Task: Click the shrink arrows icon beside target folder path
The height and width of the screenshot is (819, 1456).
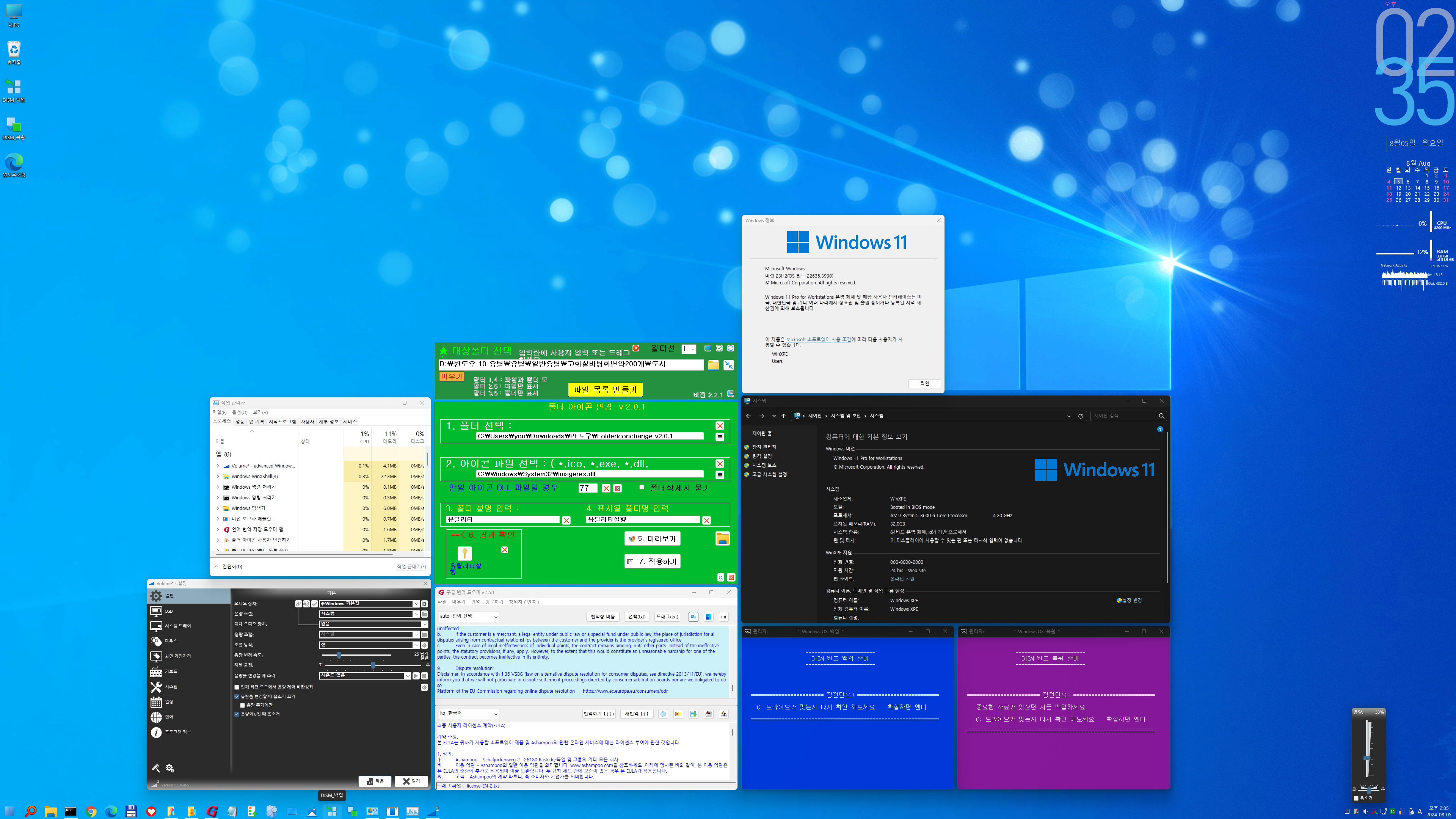Action: coord(728,365)
